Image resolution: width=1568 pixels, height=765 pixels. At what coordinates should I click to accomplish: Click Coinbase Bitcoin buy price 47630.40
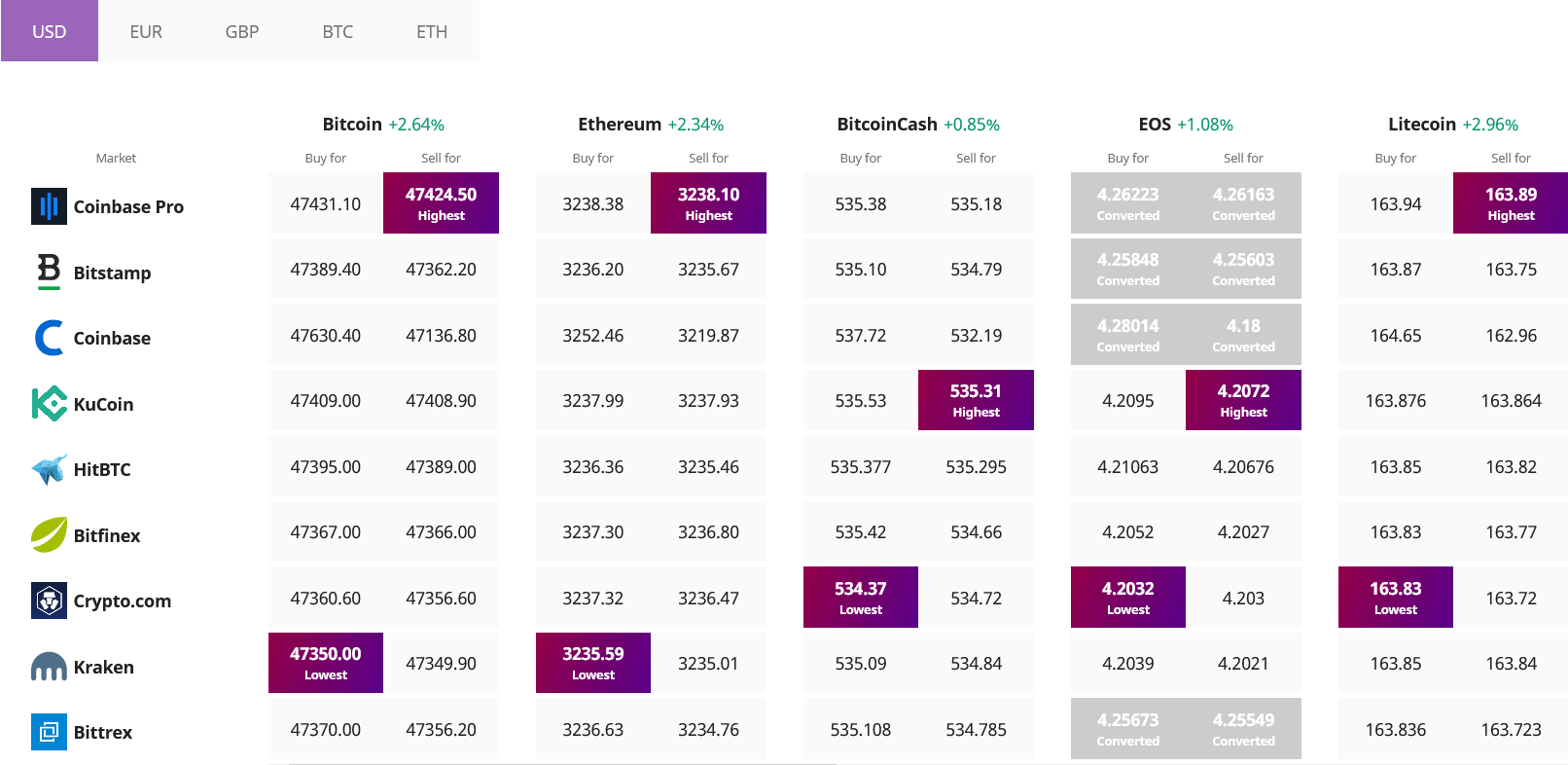click(326, 335)
